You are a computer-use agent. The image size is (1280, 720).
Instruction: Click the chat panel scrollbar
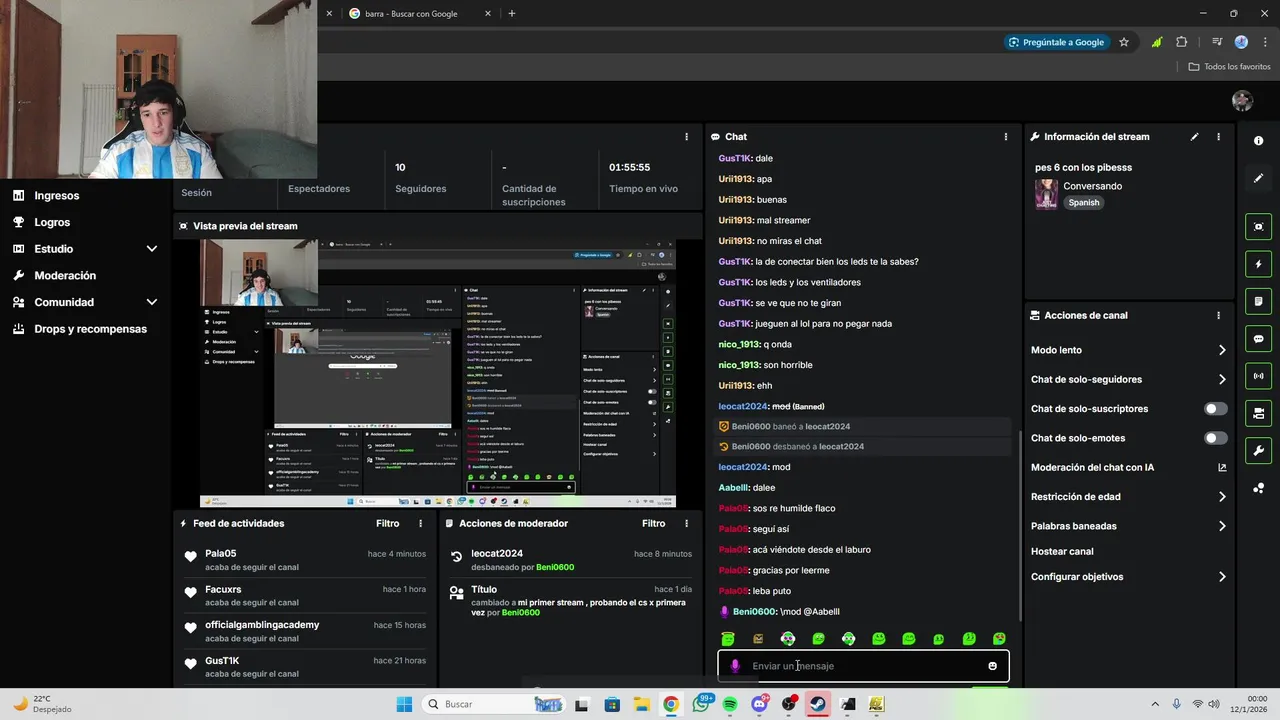tap(1019, 525)
